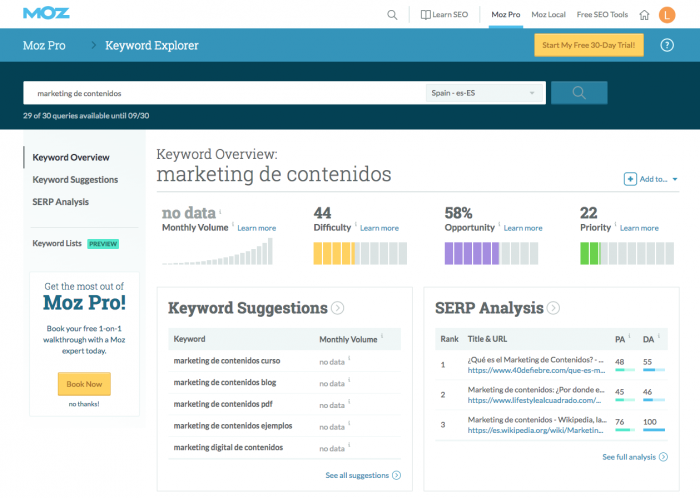
Task: Select marketing de contenidos curso row
Action: click(x=284, y=361)
